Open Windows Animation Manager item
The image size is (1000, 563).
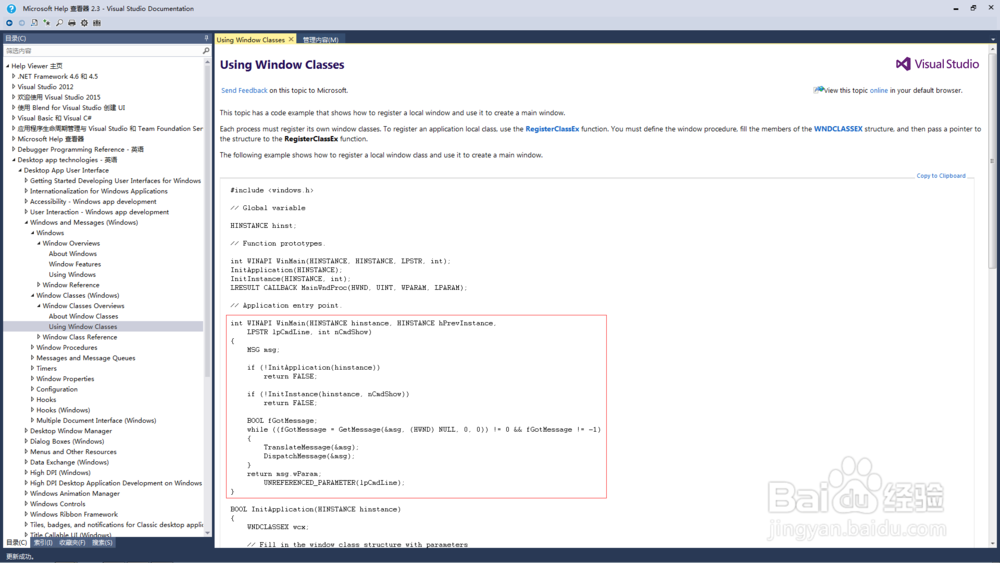pos(75,494)
